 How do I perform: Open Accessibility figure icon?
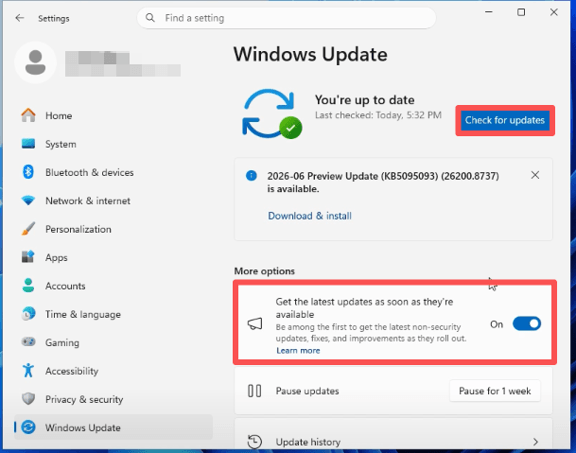(x=28, y=370)
